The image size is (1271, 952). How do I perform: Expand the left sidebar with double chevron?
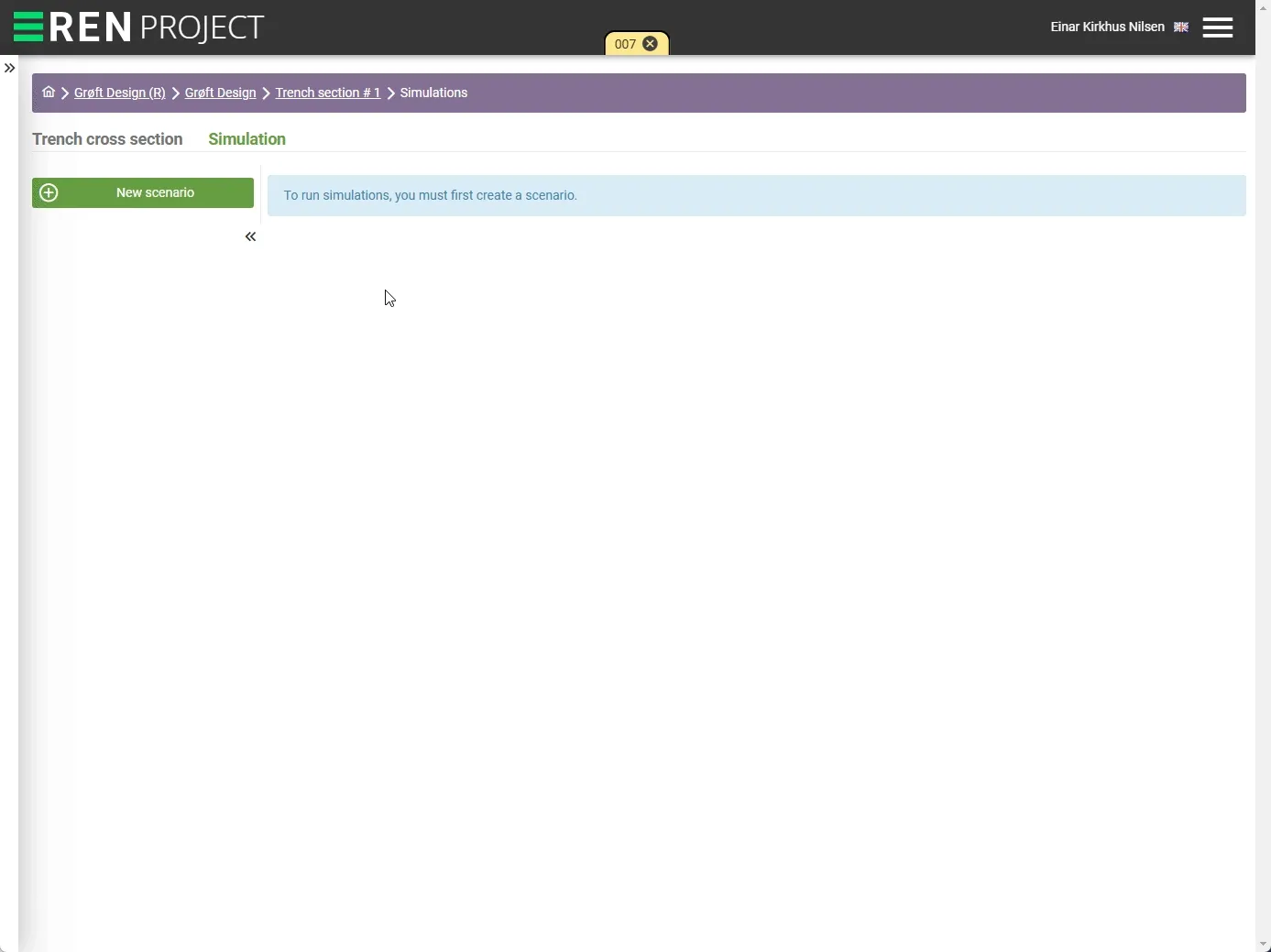point(9,68)
